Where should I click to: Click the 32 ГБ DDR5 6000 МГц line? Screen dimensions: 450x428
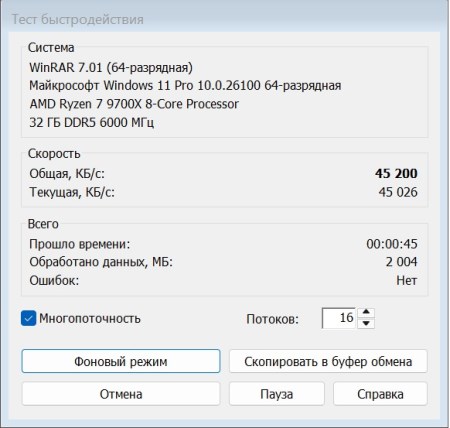pos(92,122)
